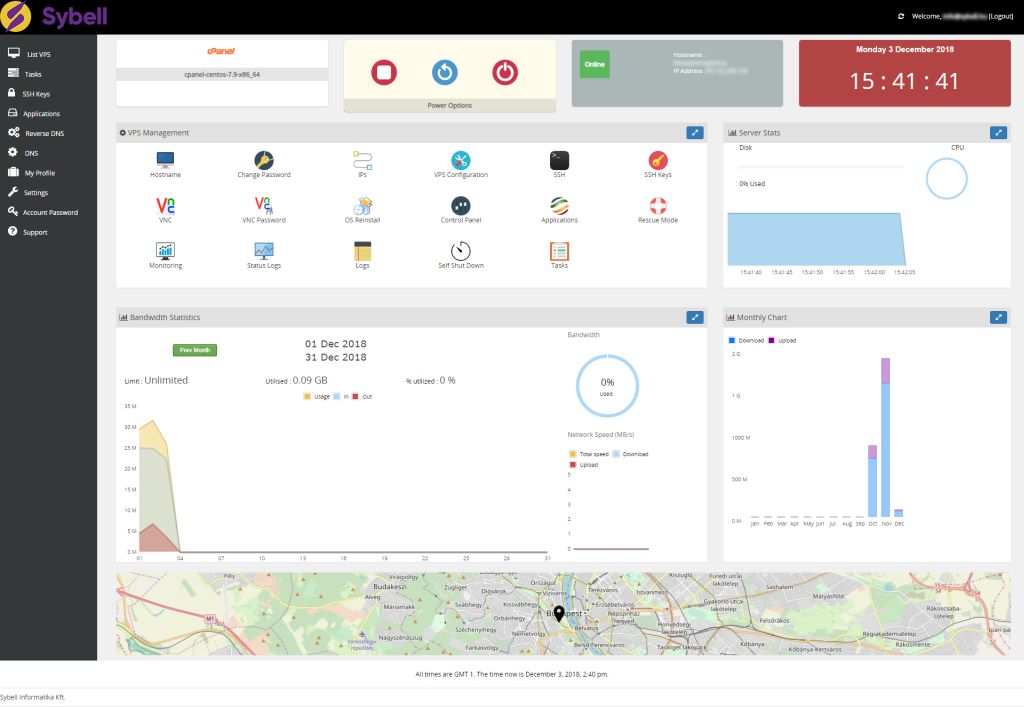
Task: Open the Change Password icon
Action: [263, 160]
